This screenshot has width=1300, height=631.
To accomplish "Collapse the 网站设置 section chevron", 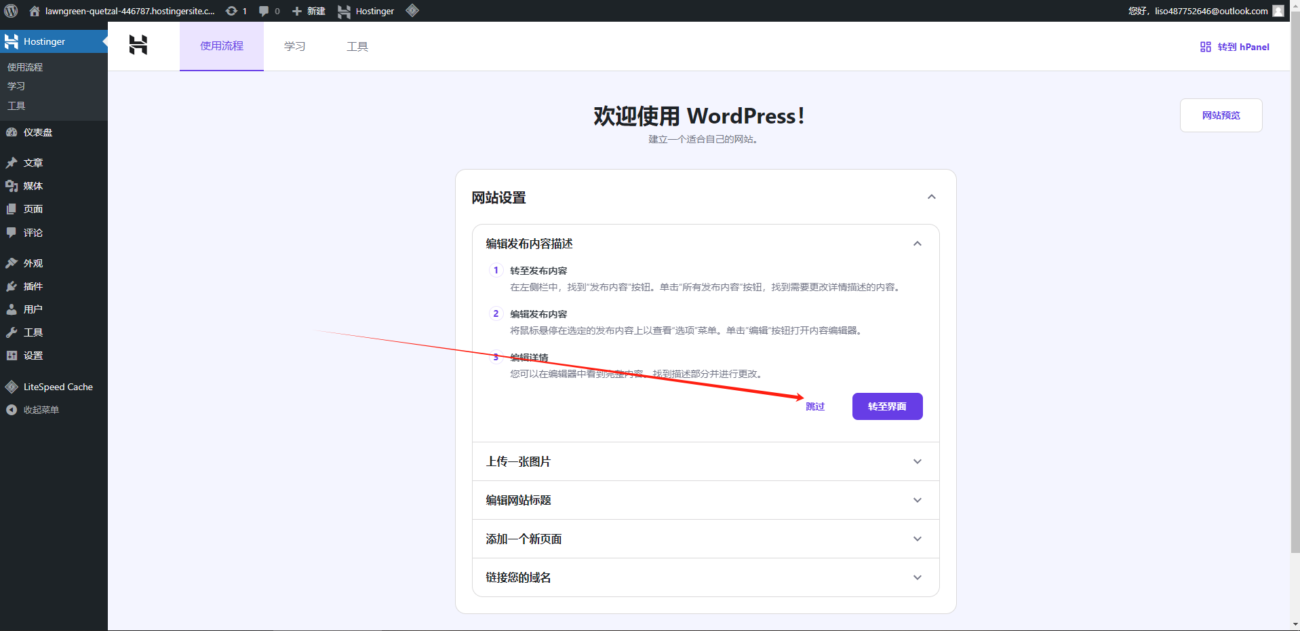I will (x=931, y=197).
